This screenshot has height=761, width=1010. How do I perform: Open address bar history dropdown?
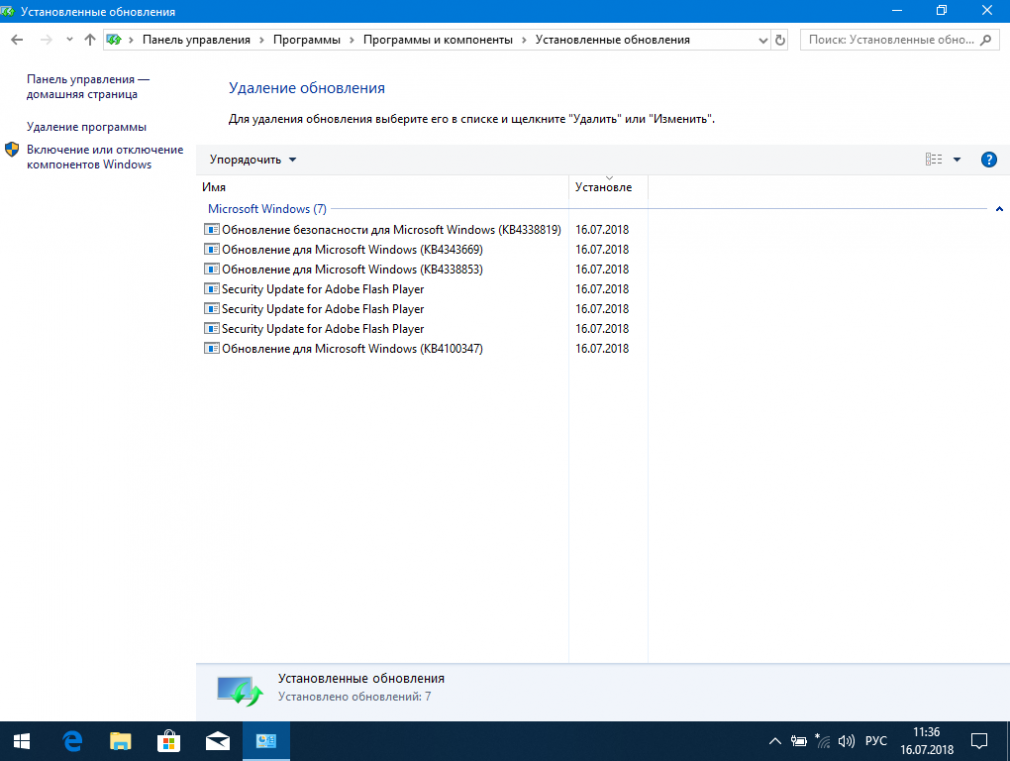click(x=763, y=40)
